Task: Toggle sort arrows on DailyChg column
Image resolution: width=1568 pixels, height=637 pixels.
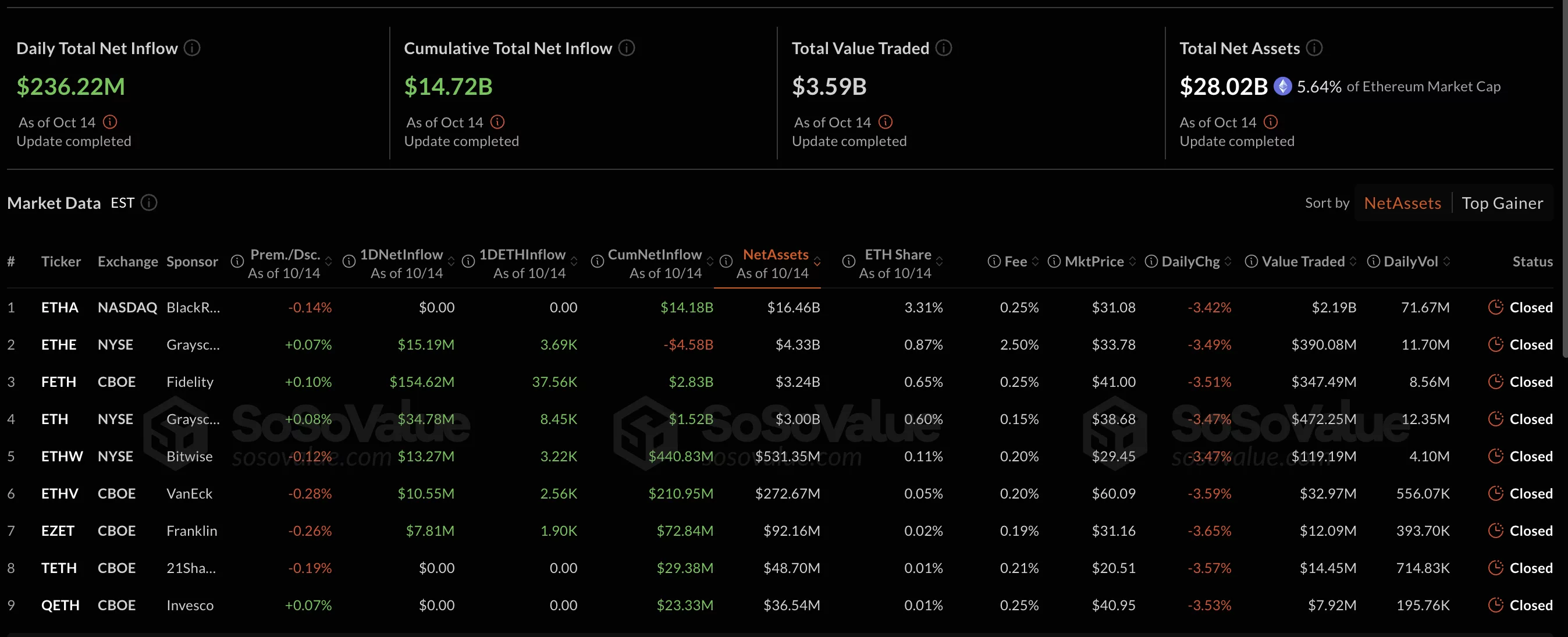Action: coord(1228,262)
